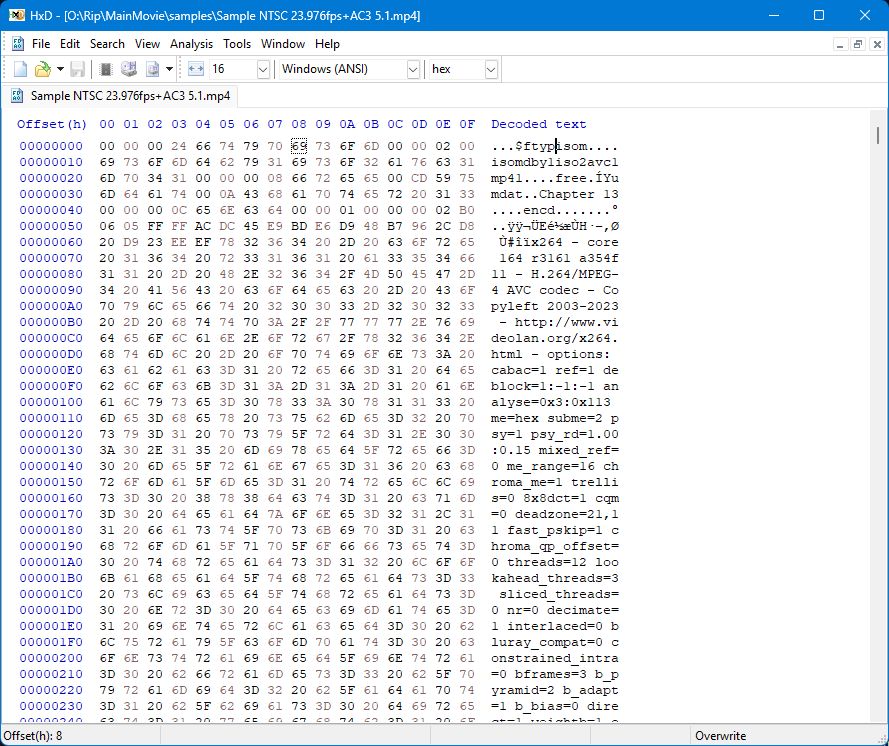This screenshot has height=746, width=889.
Task: Click the disabled Save floppy icon
Action: click(x=77, y=69)
